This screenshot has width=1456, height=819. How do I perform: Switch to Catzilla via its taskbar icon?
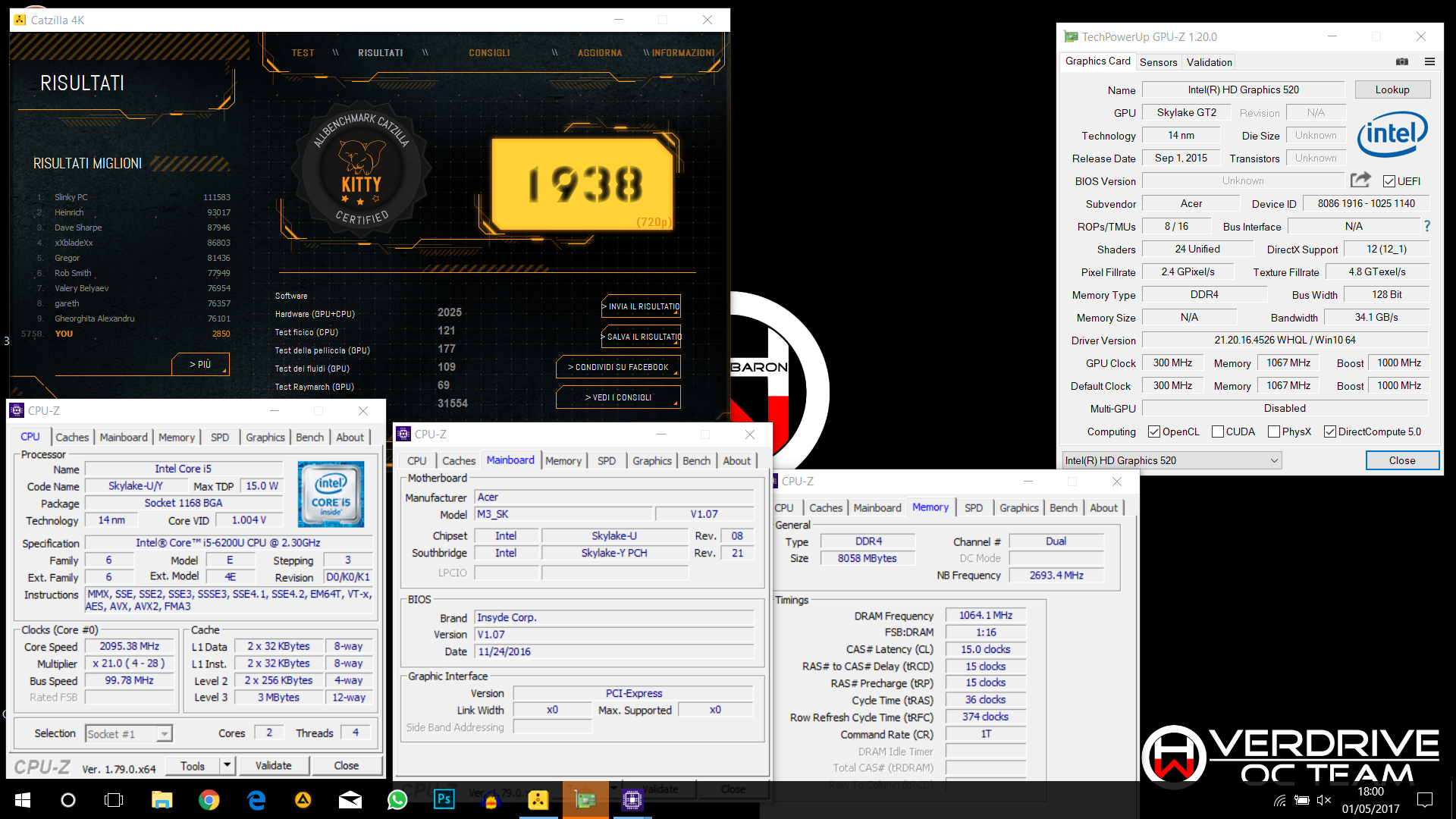coord(538,800)
